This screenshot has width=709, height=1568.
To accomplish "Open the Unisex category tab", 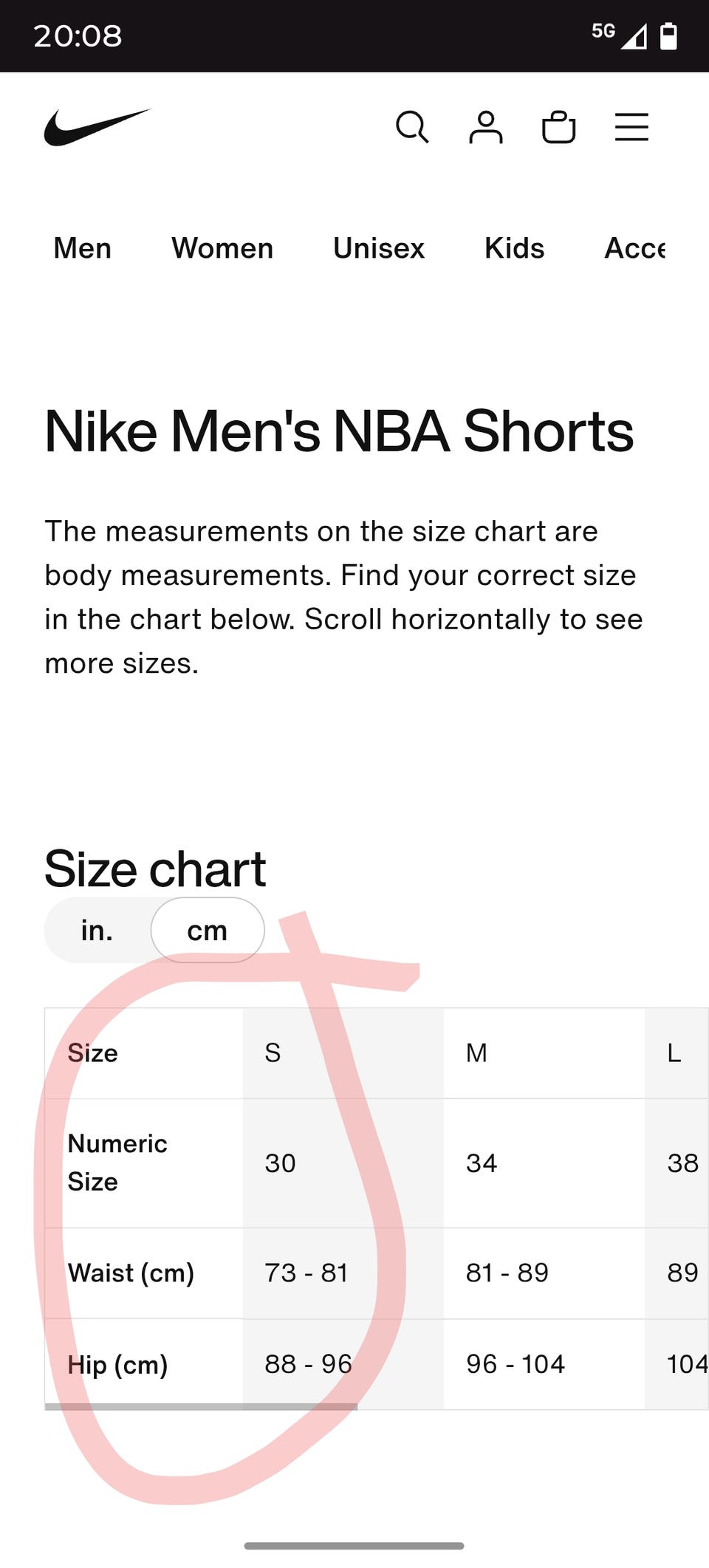I will [x=379, y=248].
